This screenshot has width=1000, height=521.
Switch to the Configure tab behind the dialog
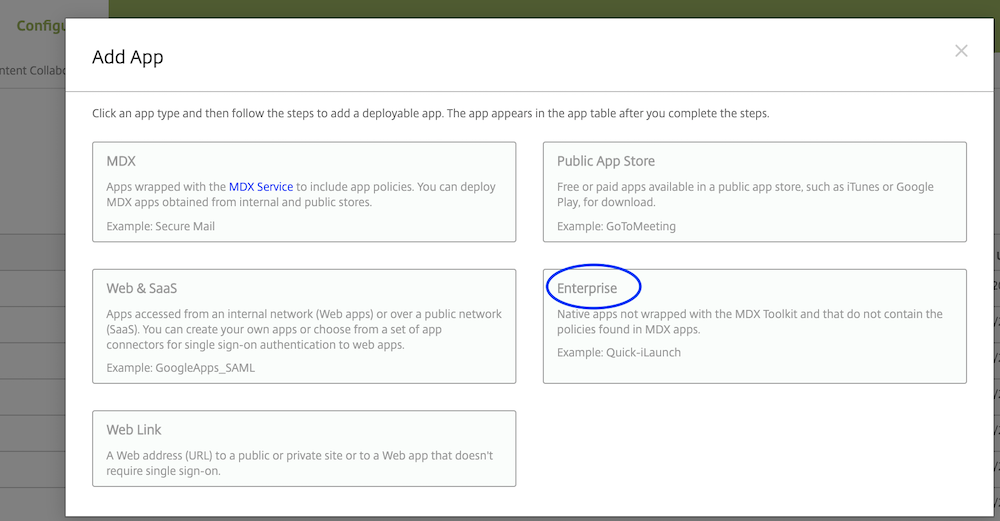[40, 25]
